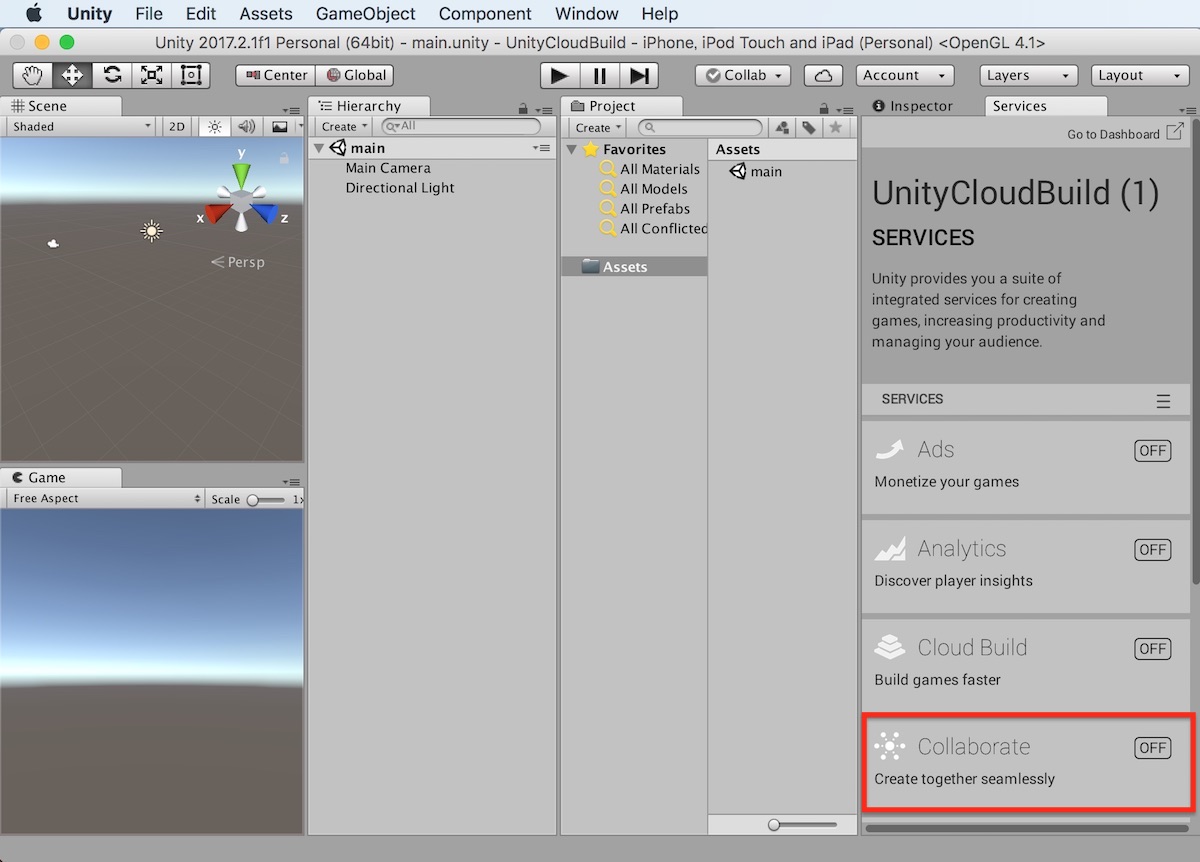Open the Assets menu
This screenshot has width=1200, height=862.
266,14
